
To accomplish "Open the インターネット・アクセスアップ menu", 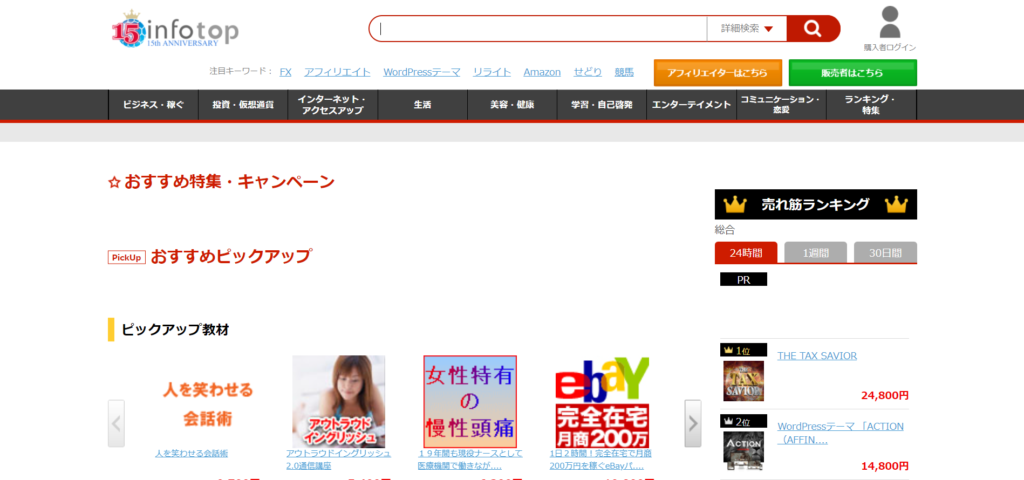I will click(x=332, y=104).
